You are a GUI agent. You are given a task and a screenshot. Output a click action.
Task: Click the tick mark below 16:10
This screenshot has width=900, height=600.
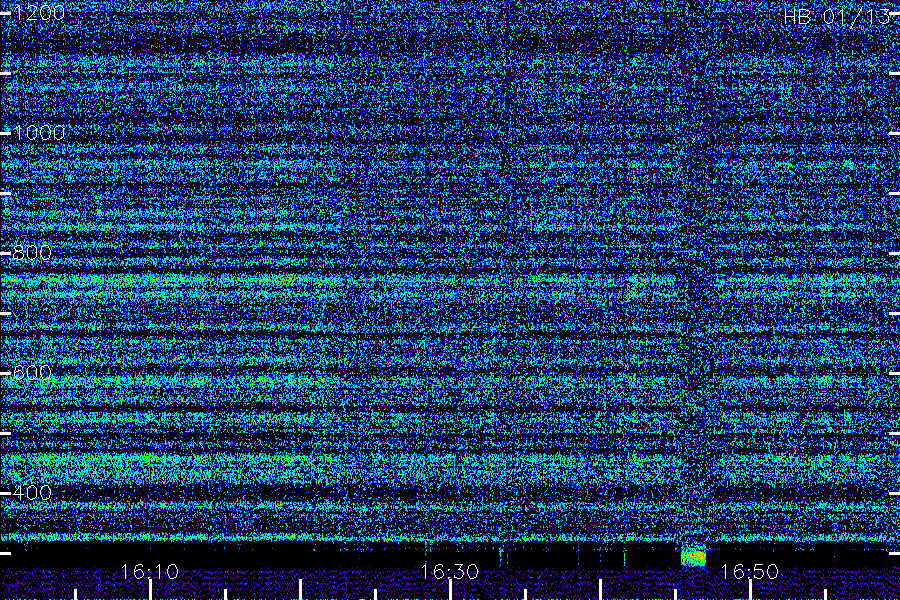[150, 590]
